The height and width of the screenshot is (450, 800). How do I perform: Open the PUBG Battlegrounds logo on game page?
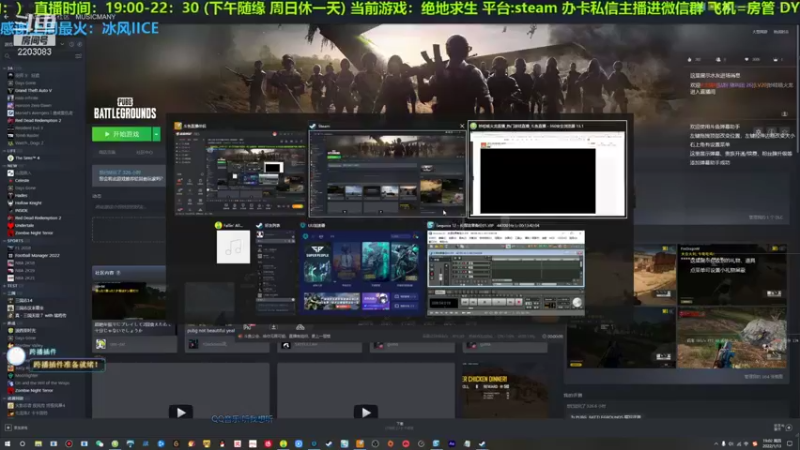[125, 108]
